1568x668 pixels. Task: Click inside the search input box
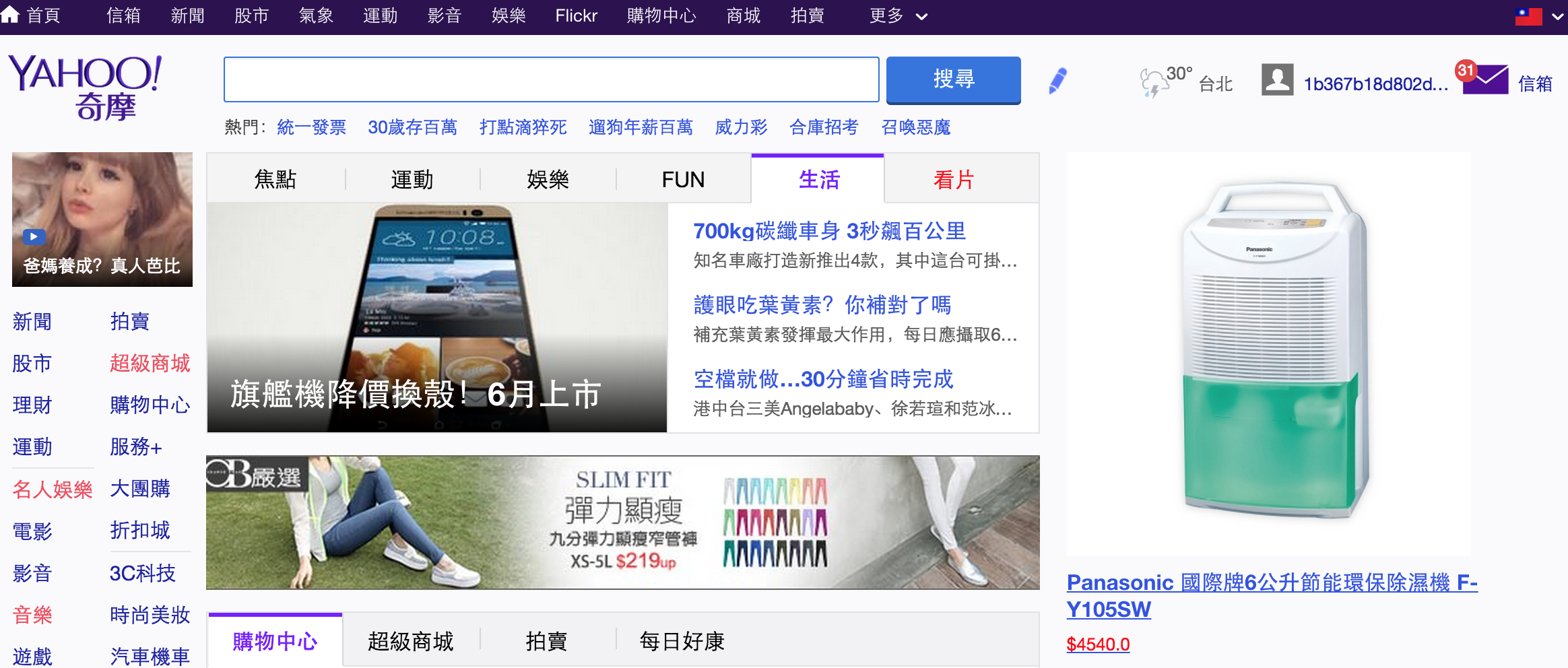(x=551, y=79)
